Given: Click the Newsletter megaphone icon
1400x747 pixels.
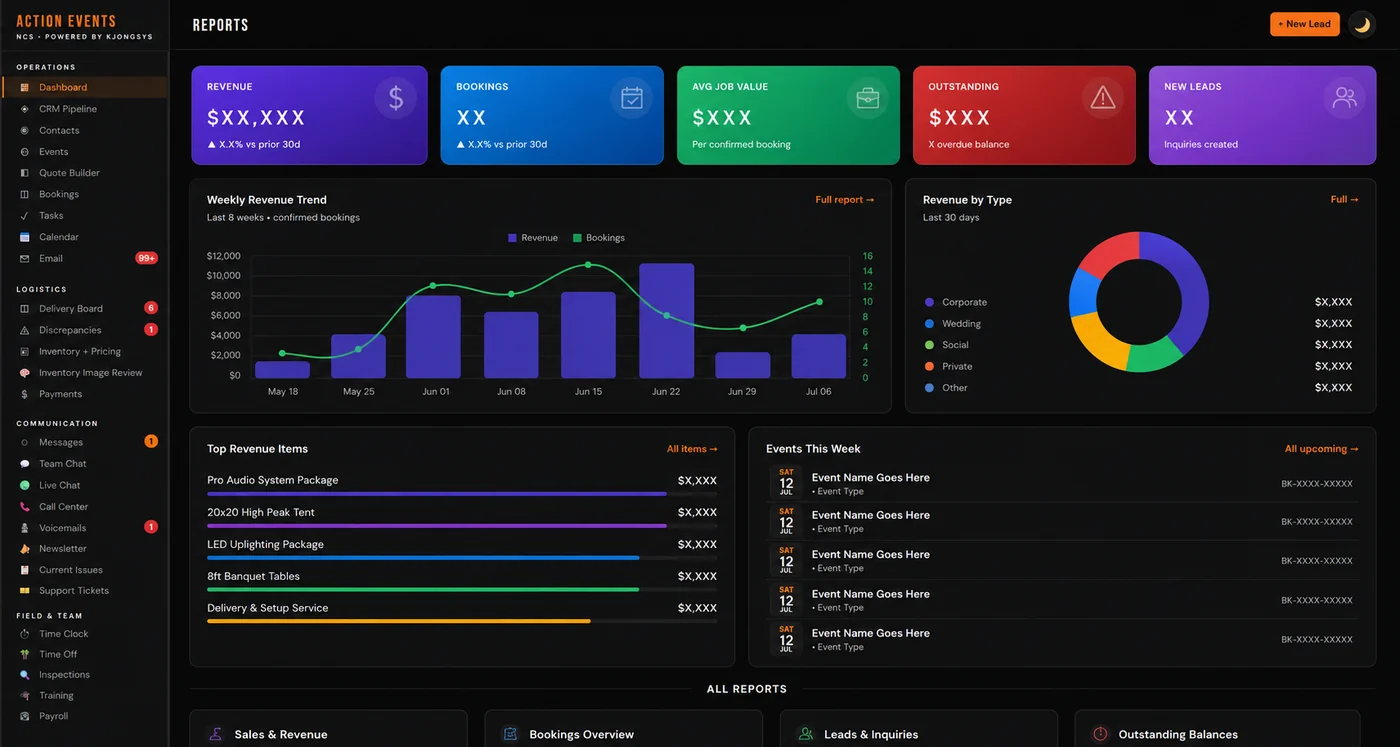Looking at the screenshot, I should [25, 549].
